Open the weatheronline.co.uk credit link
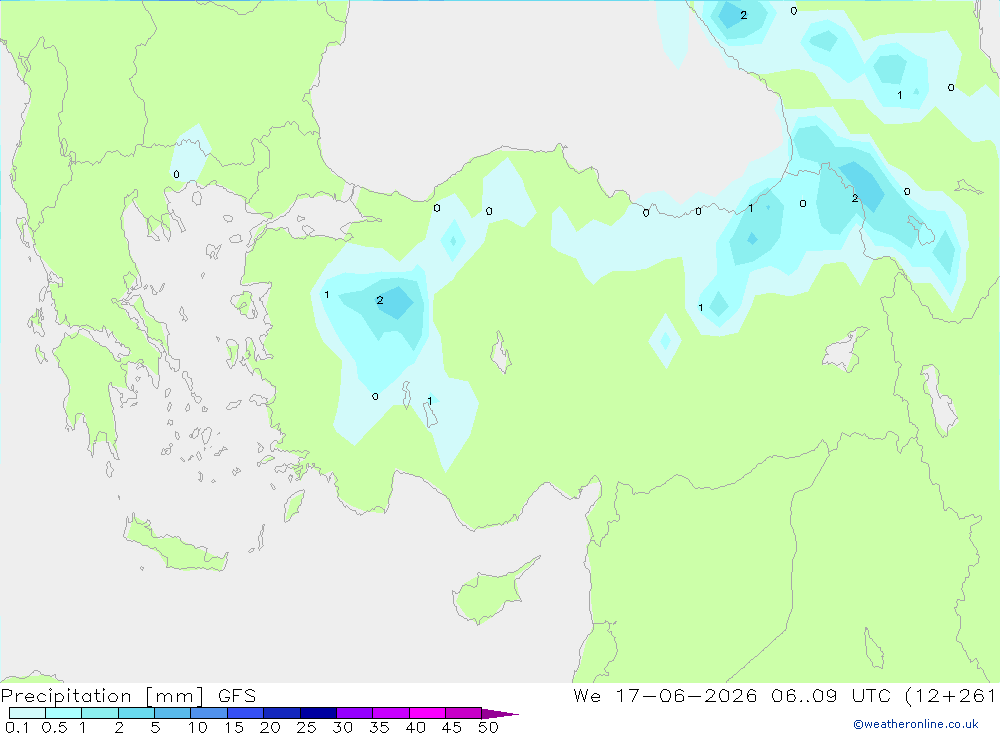 click(x=916, y=724)
